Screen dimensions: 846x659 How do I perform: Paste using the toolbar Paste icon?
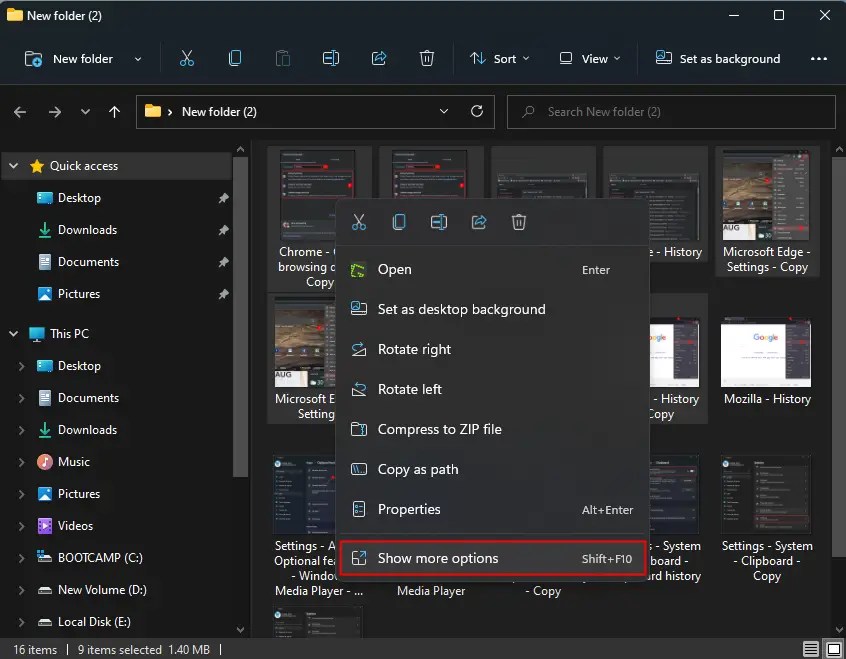point(283,58)
